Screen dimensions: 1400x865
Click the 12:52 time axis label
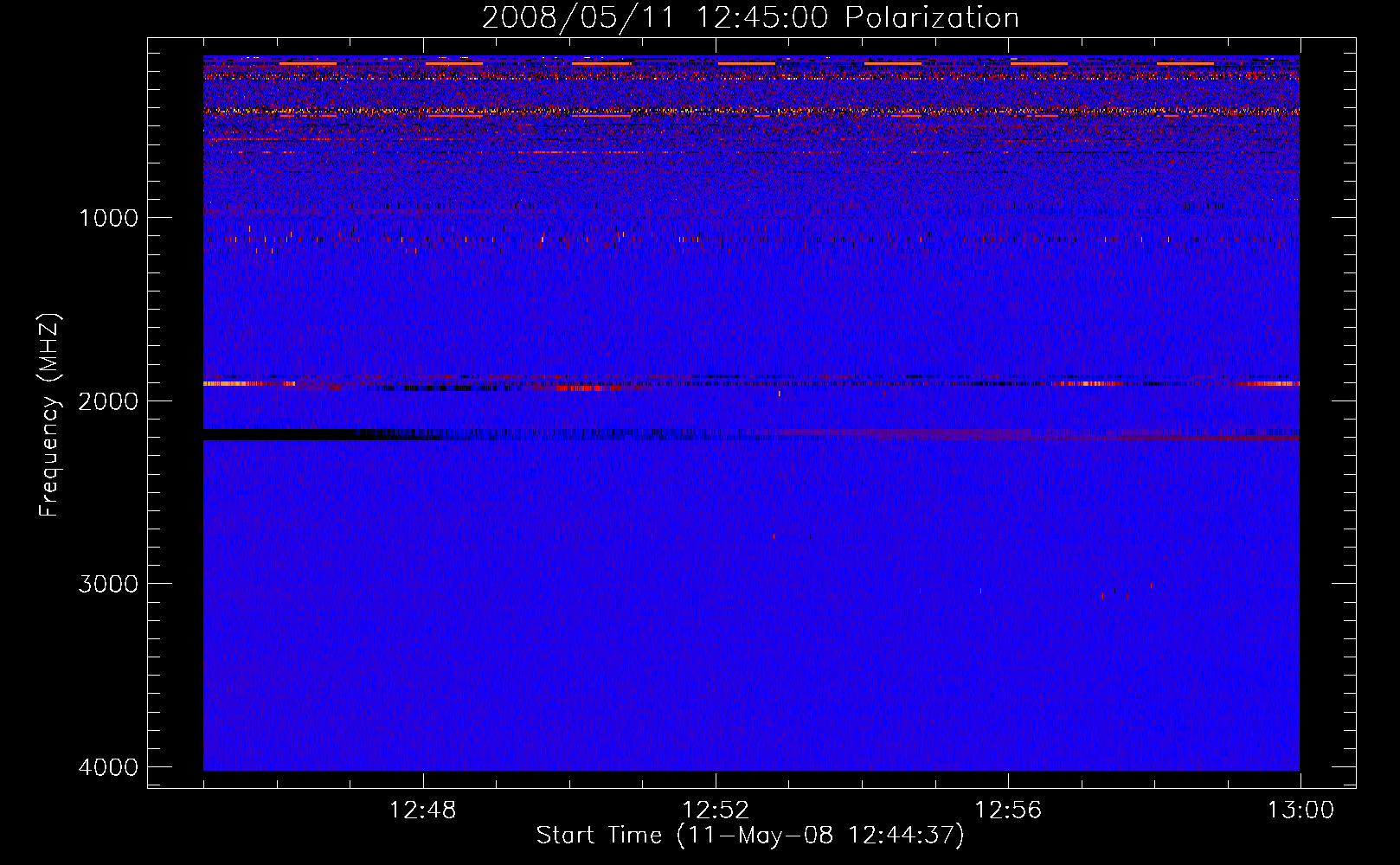pyautogui.click(x=716, y=811)
